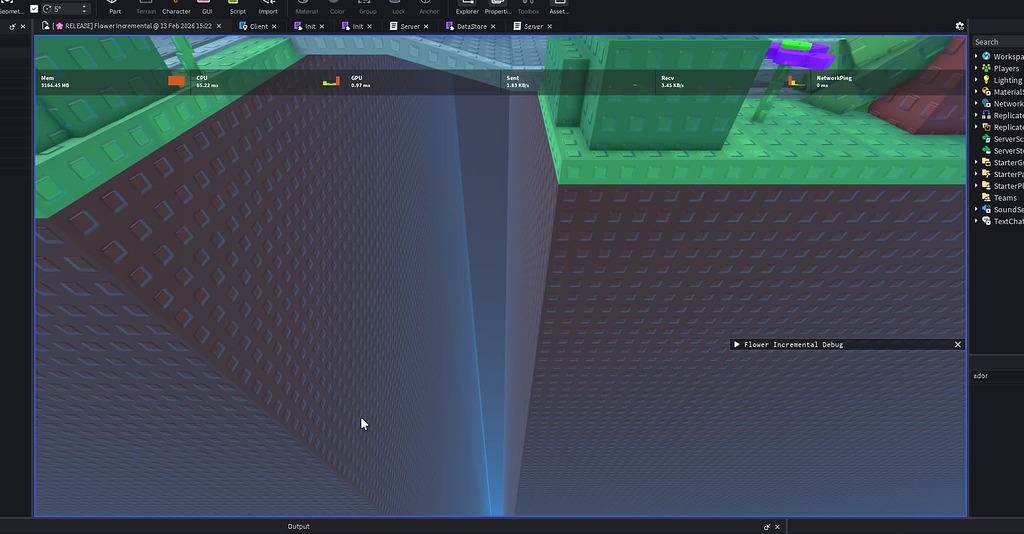Close the DataStore script tab
The height and width of the screenshot is (534, 1024).
[492, 27]
